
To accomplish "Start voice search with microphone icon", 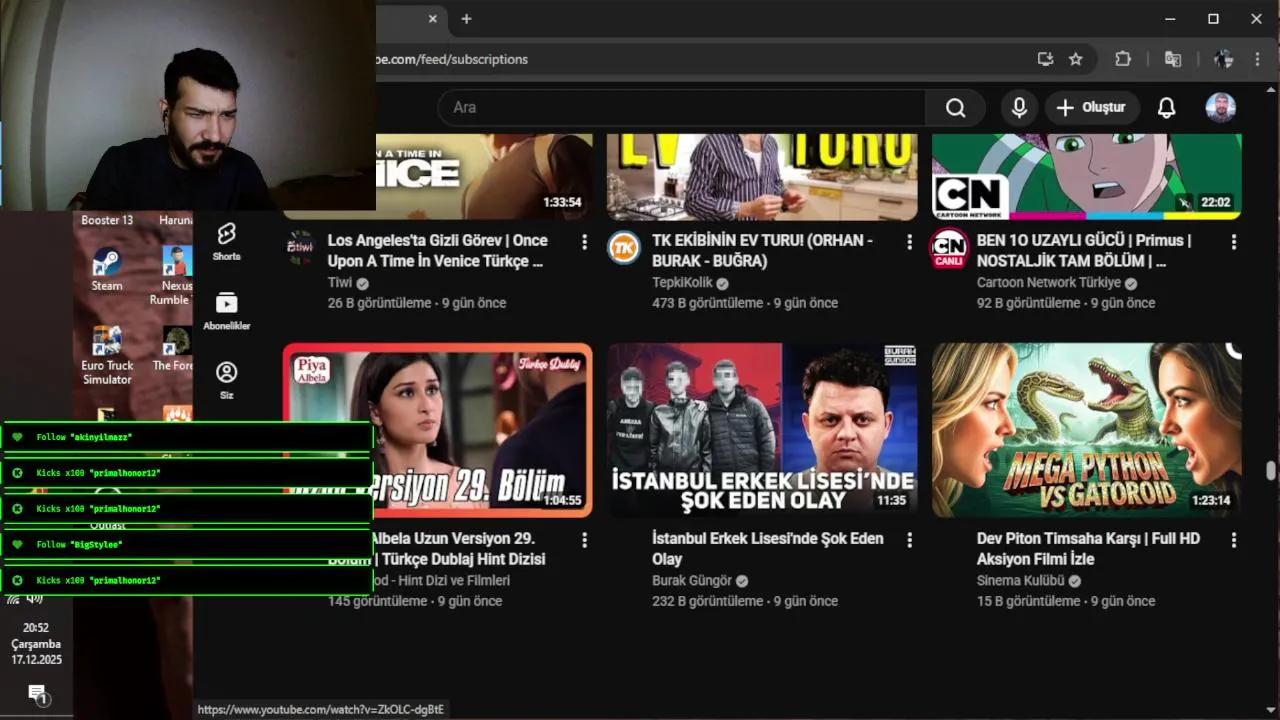I will 1019,107.
